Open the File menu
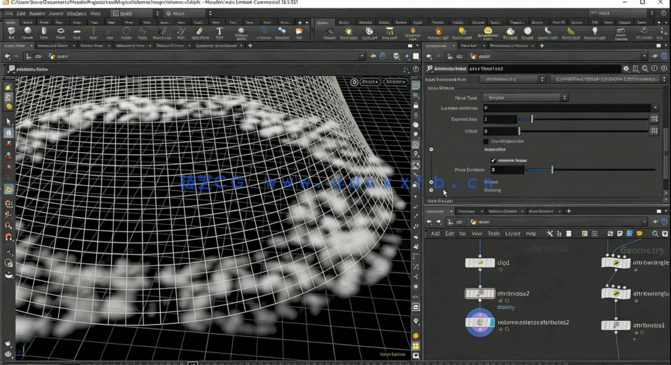This screenshot has width=671, height=365. (9, 13)
